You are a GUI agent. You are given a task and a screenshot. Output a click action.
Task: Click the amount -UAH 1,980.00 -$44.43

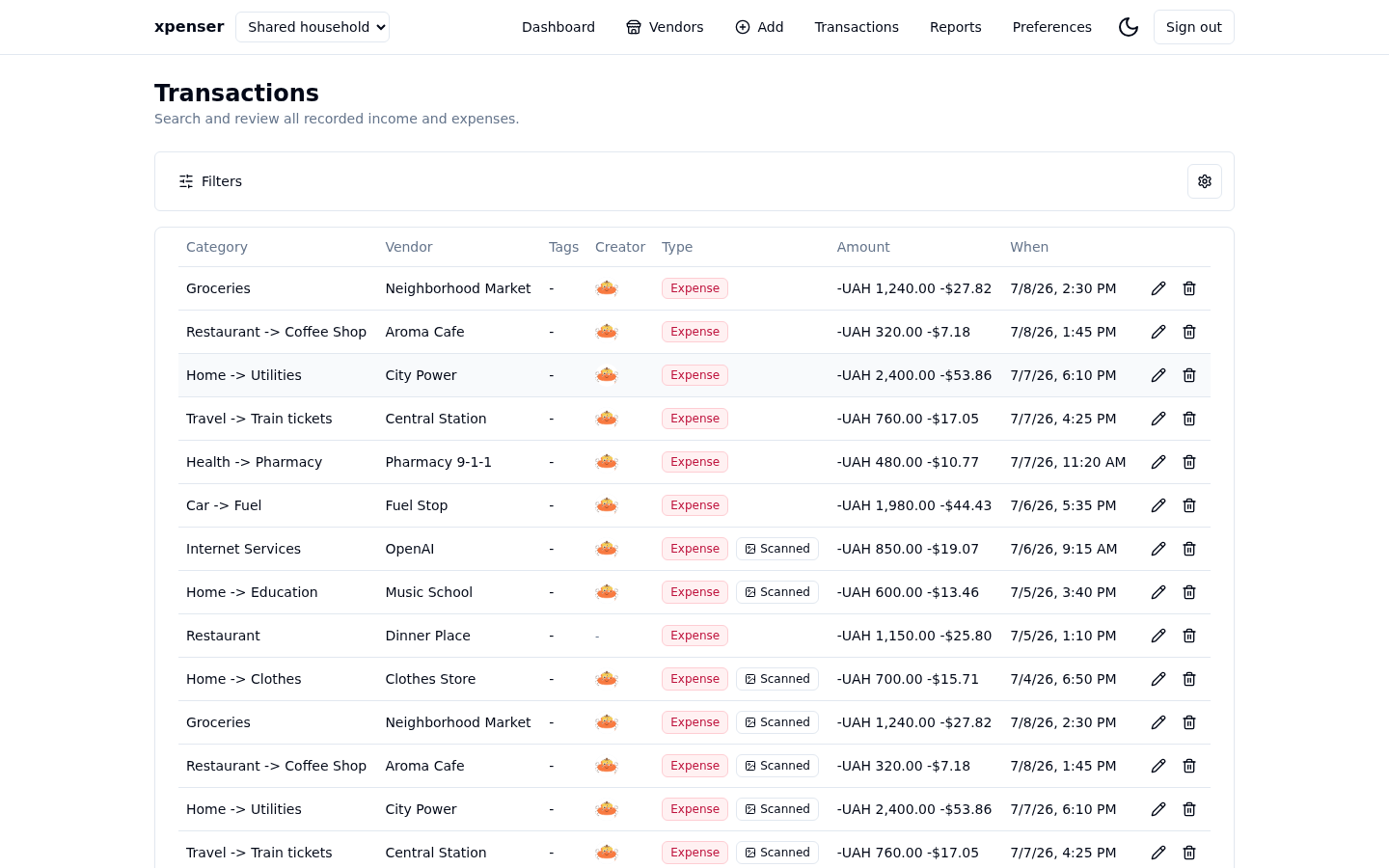(x=914, y=505)
